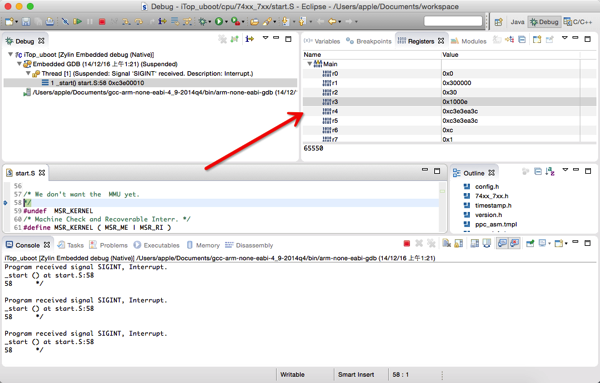Open the Display Selected Console dropdown arrow
Viewport: 600px width, 383px height.
click(549, 244)
